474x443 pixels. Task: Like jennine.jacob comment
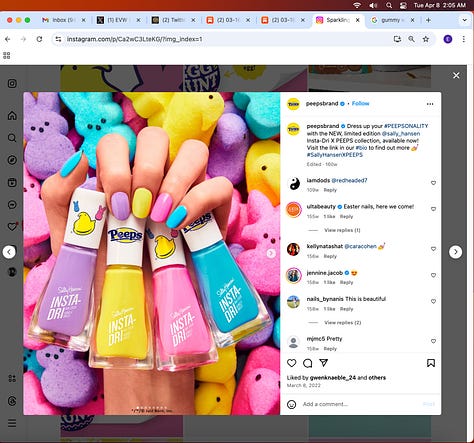pos(433,275)
